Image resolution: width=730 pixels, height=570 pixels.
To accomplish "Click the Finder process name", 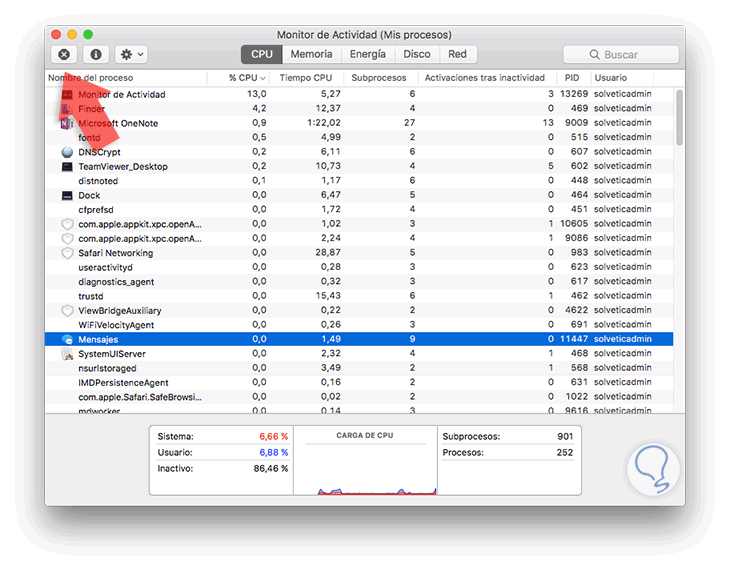I will 91,109.
